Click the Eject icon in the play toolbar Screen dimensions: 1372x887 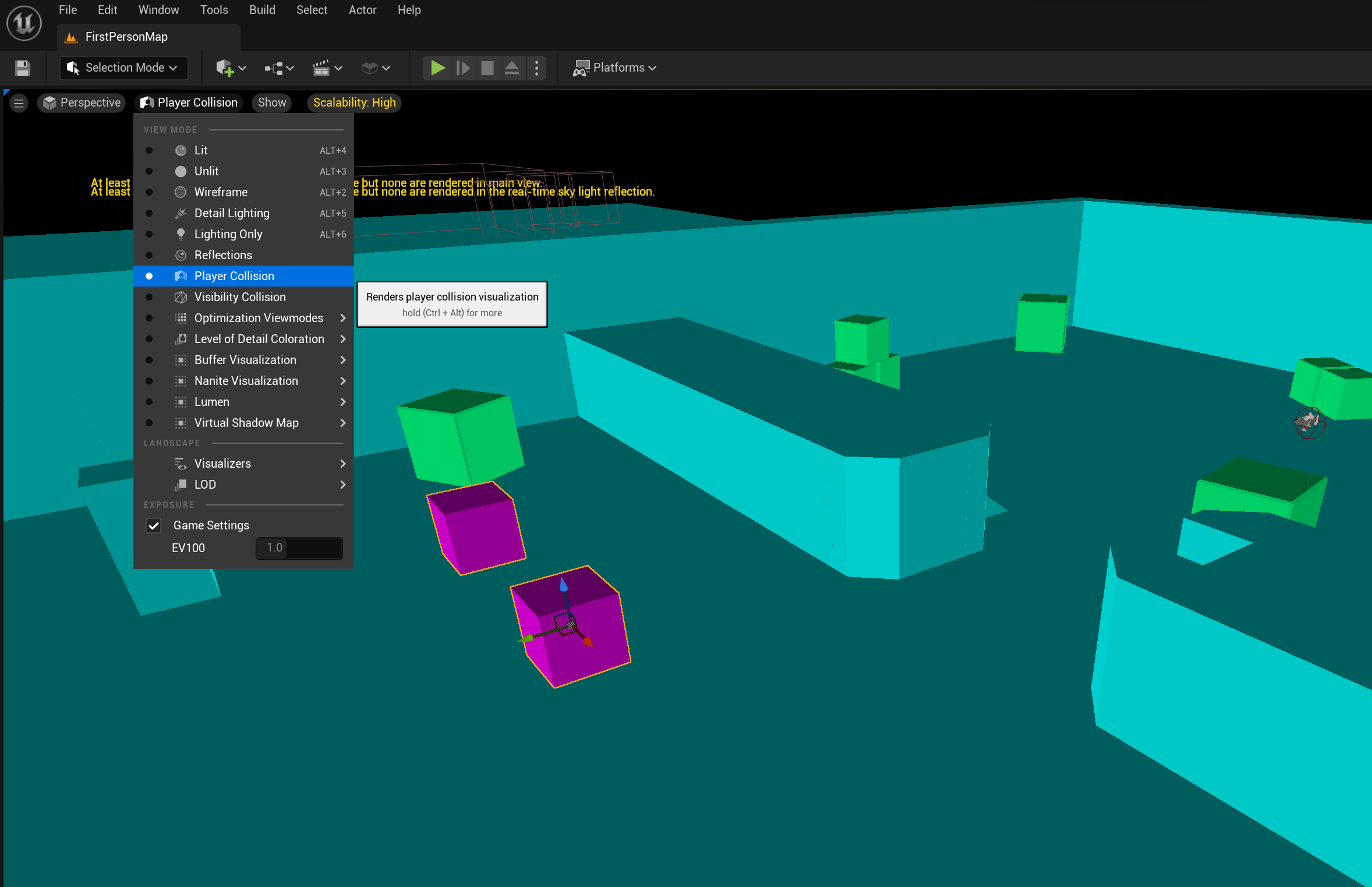click(512, 68)
